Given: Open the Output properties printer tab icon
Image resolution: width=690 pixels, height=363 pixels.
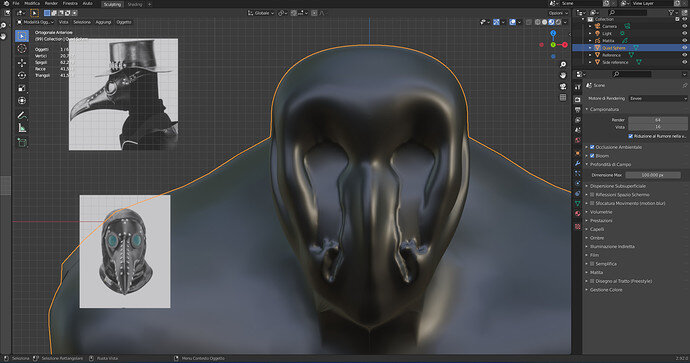Looking at the screenshot, I should coord(577,110).
